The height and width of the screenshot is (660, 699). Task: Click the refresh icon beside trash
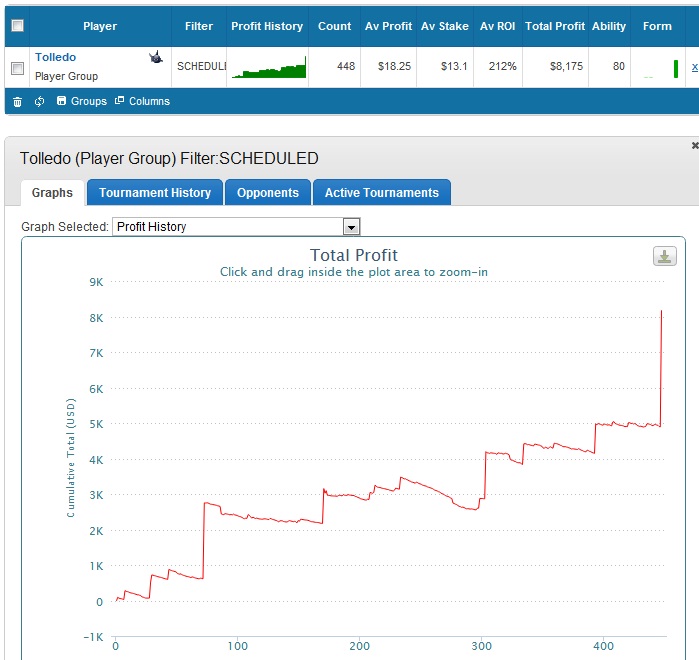coord(40,101)
